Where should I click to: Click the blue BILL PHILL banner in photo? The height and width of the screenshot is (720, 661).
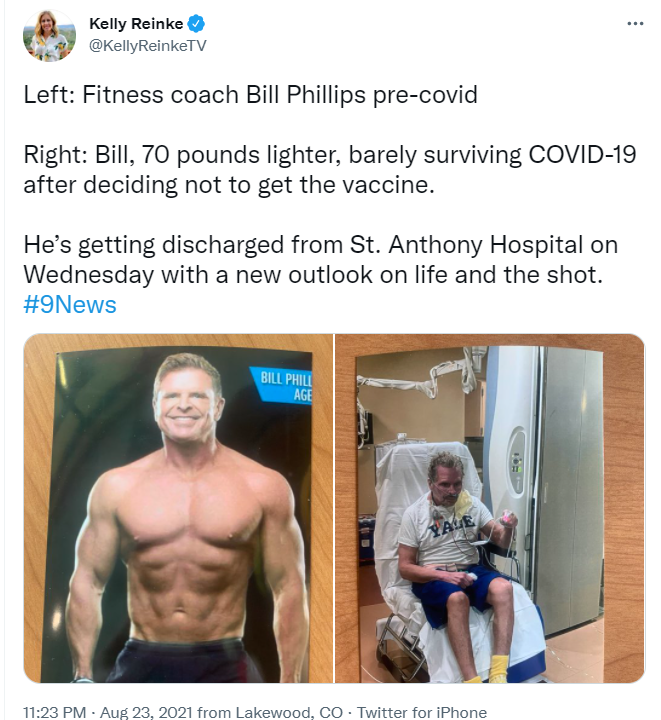click(282, 385)
